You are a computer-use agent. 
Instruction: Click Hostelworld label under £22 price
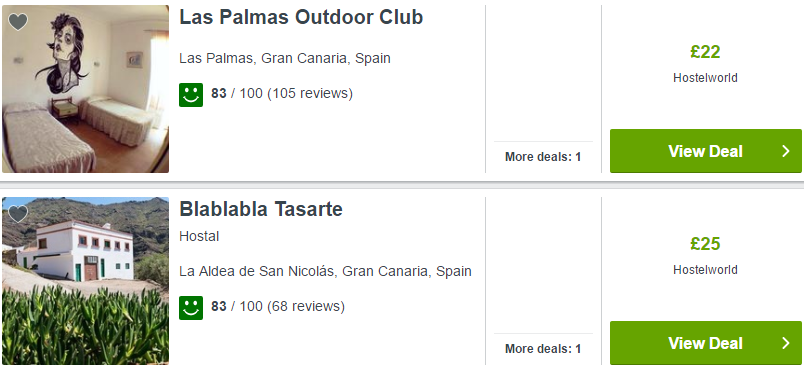(x=705, y=78)
